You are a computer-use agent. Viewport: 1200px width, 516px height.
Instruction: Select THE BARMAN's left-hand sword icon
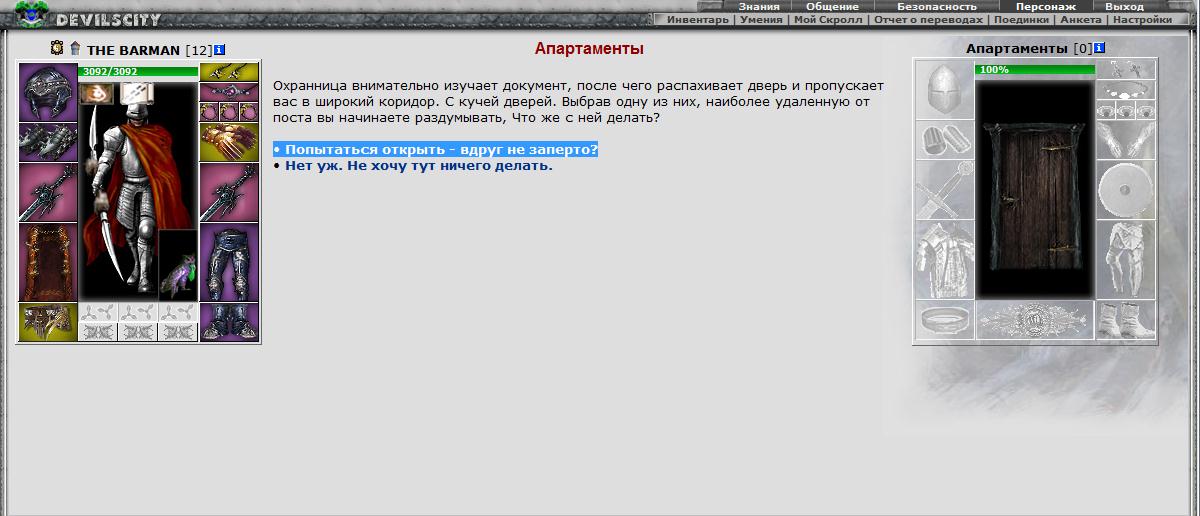[48, 192]
